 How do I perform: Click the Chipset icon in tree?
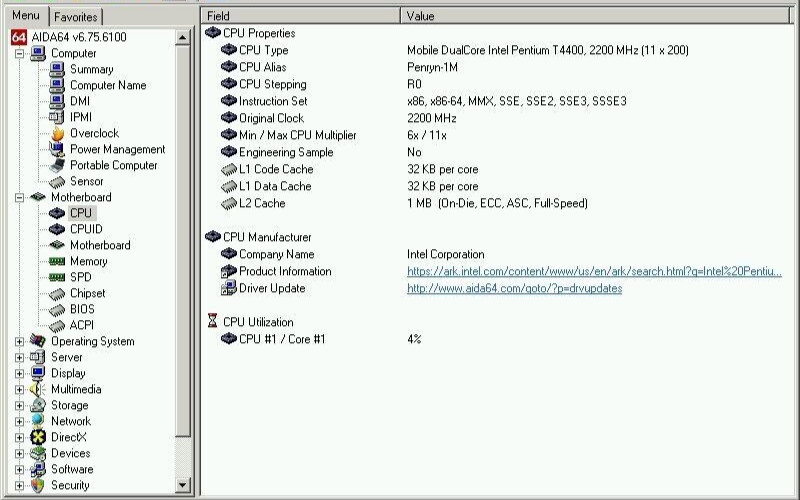57,293
